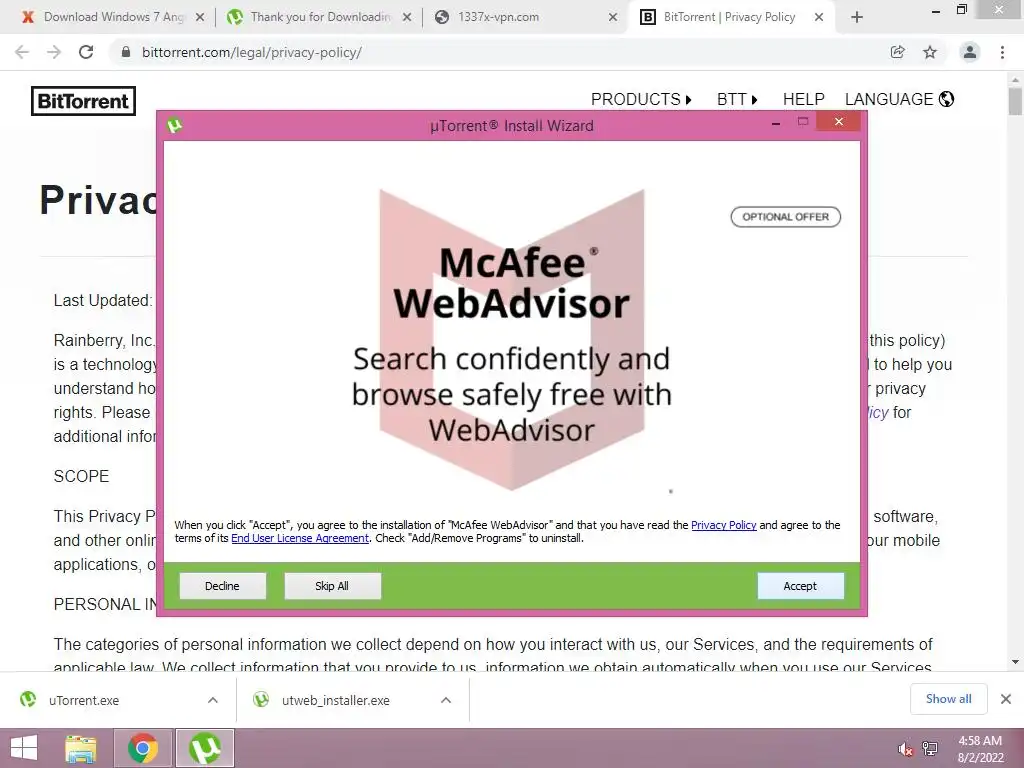Expand the PRODUCTS menu
Viewport: 1024px width, 768px height.
[x=641, y=99]
